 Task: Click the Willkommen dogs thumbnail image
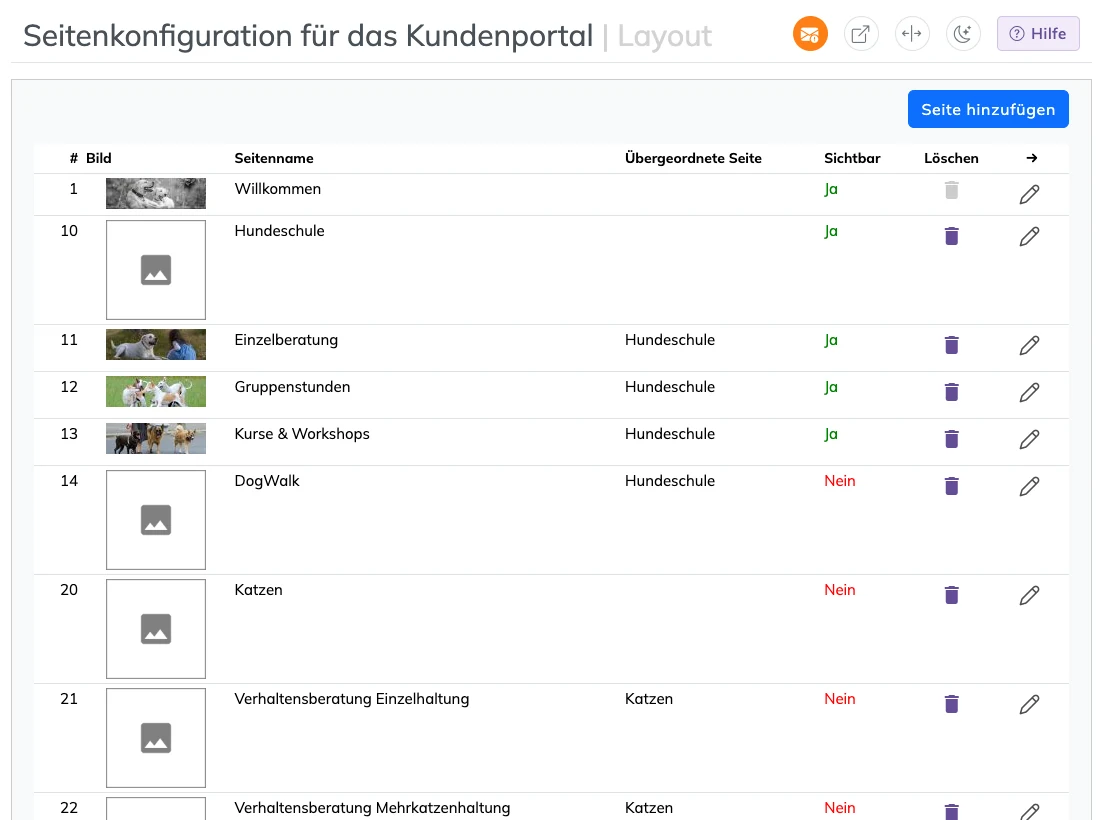tap(156, 194)
